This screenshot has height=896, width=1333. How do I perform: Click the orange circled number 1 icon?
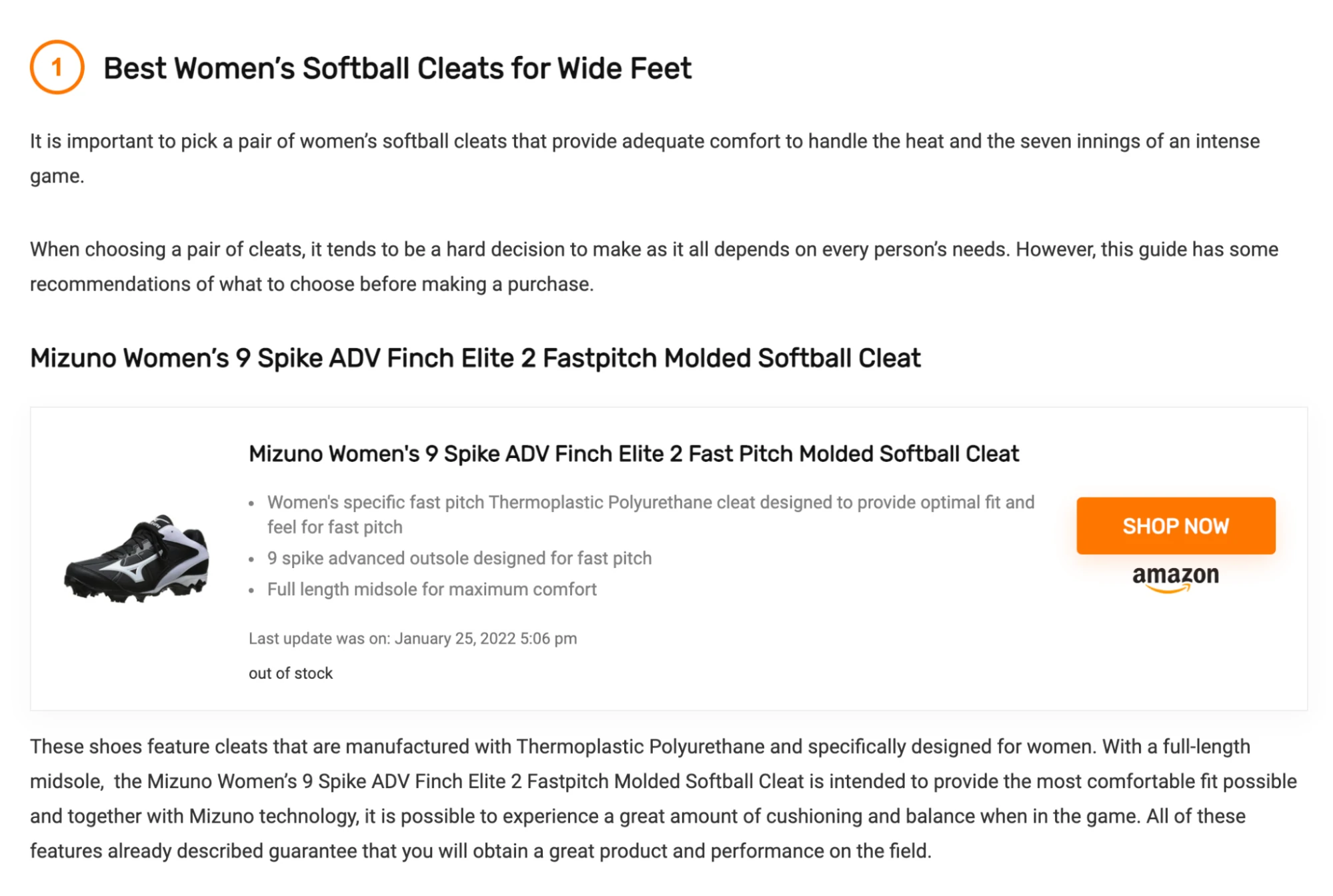[57, 67]
